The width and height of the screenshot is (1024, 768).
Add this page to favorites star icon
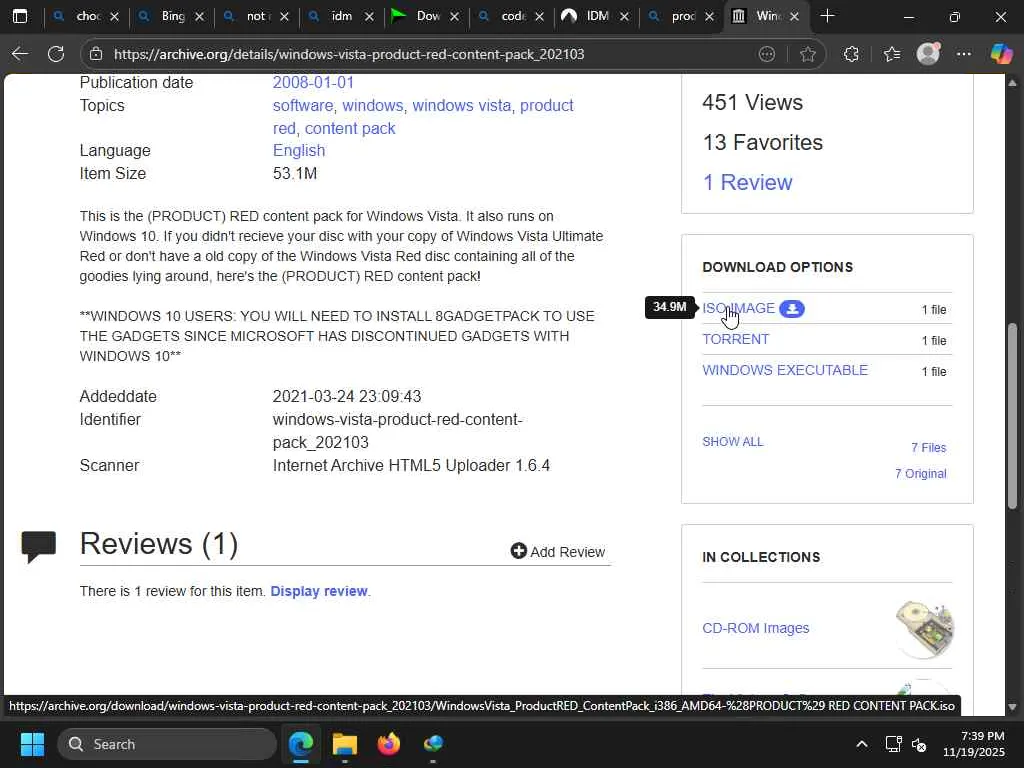[x=808, y=54]
